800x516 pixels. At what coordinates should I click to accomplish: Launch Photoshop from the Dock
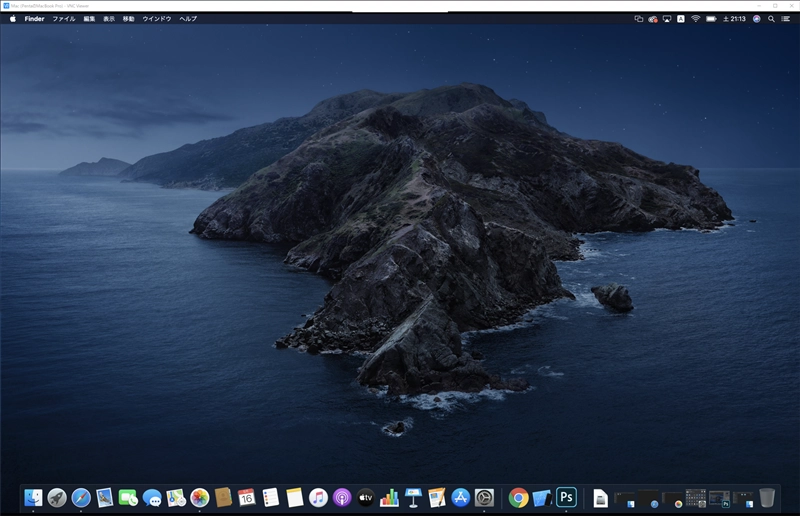click(x=567, y=497)
